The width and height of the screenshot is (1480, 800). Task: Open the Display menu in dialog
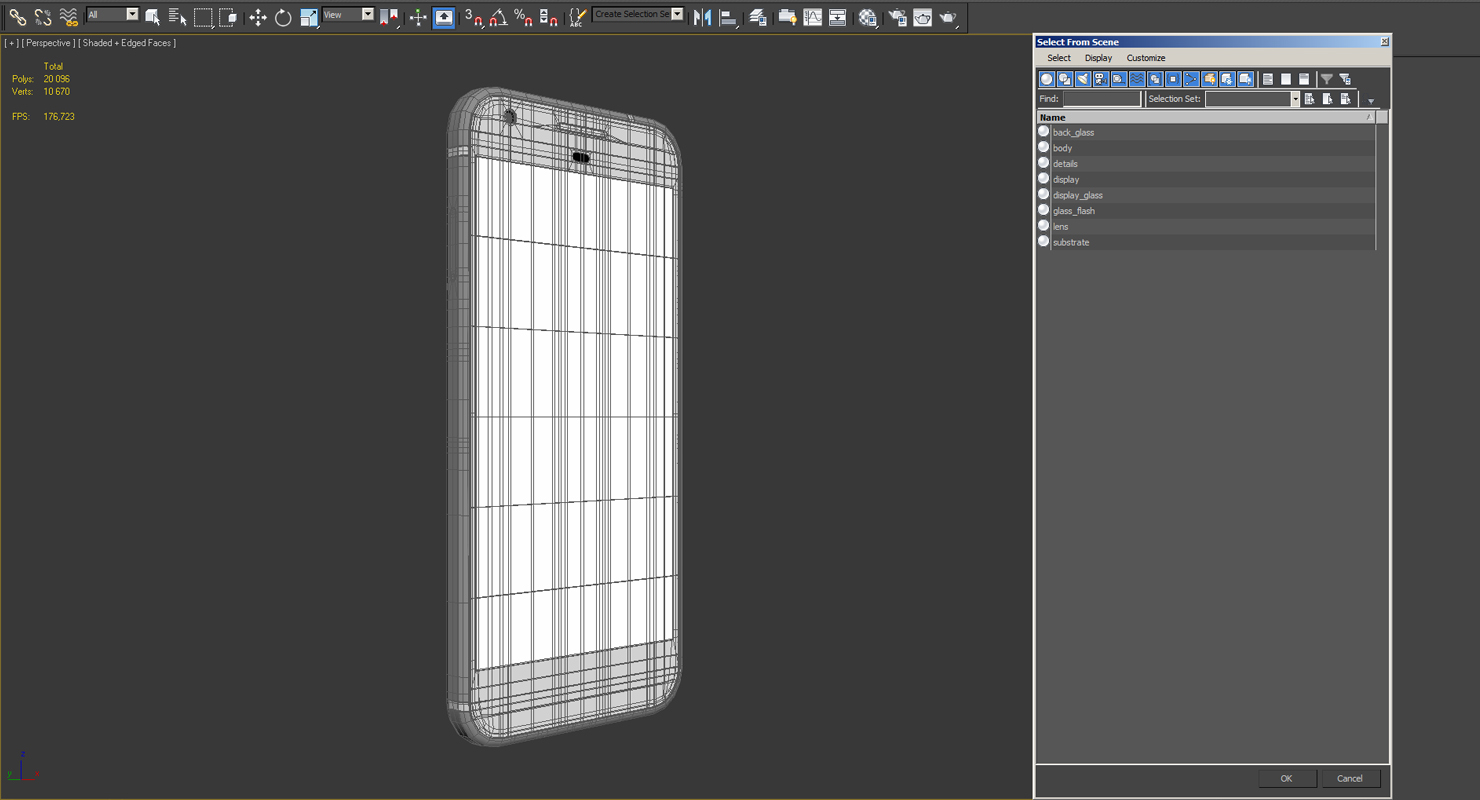coord(1098,58)
